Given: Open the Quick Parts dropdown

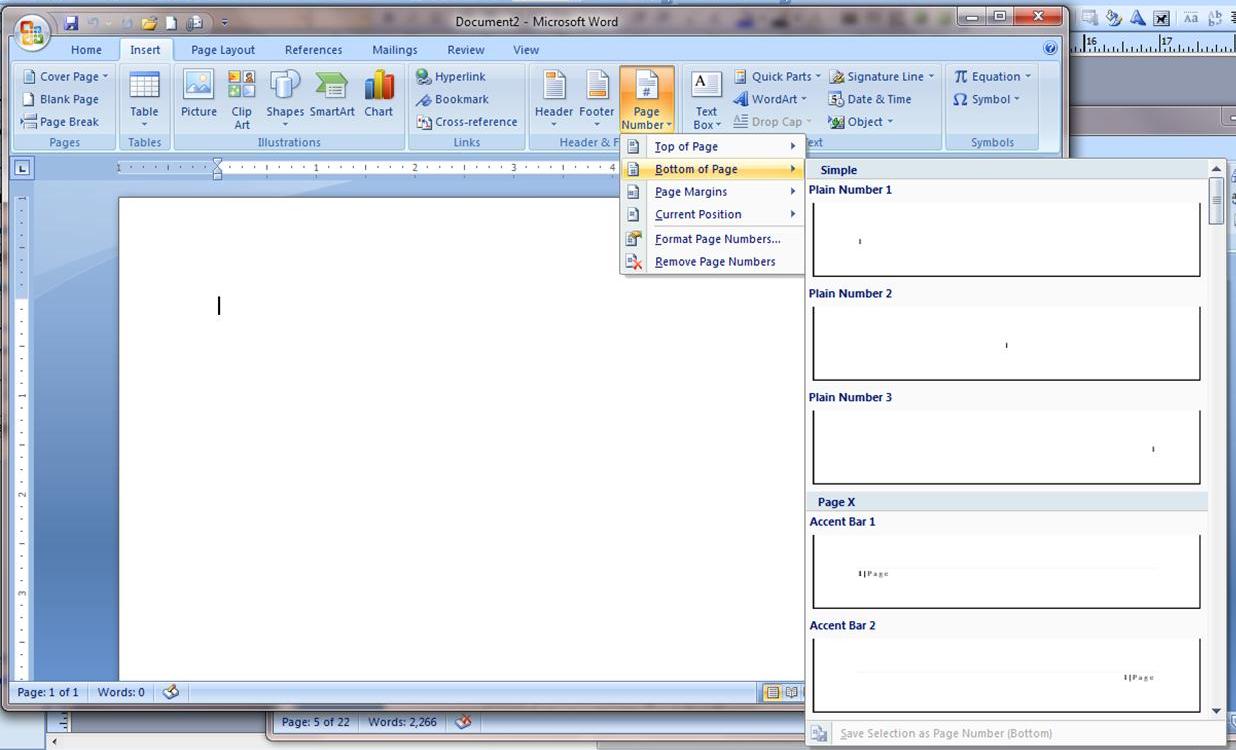Looking at the screenshot, I should (x=776, y=77).
